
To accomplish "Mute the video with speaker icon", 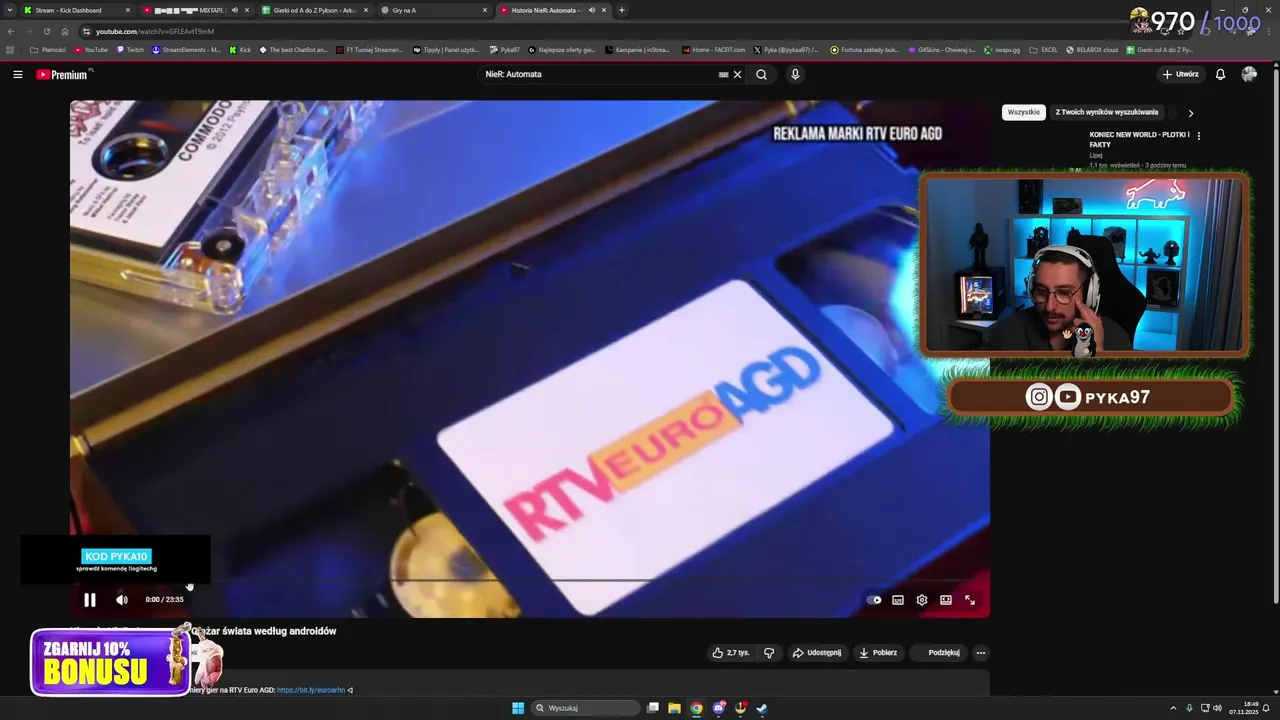I will tap(122, 600).
